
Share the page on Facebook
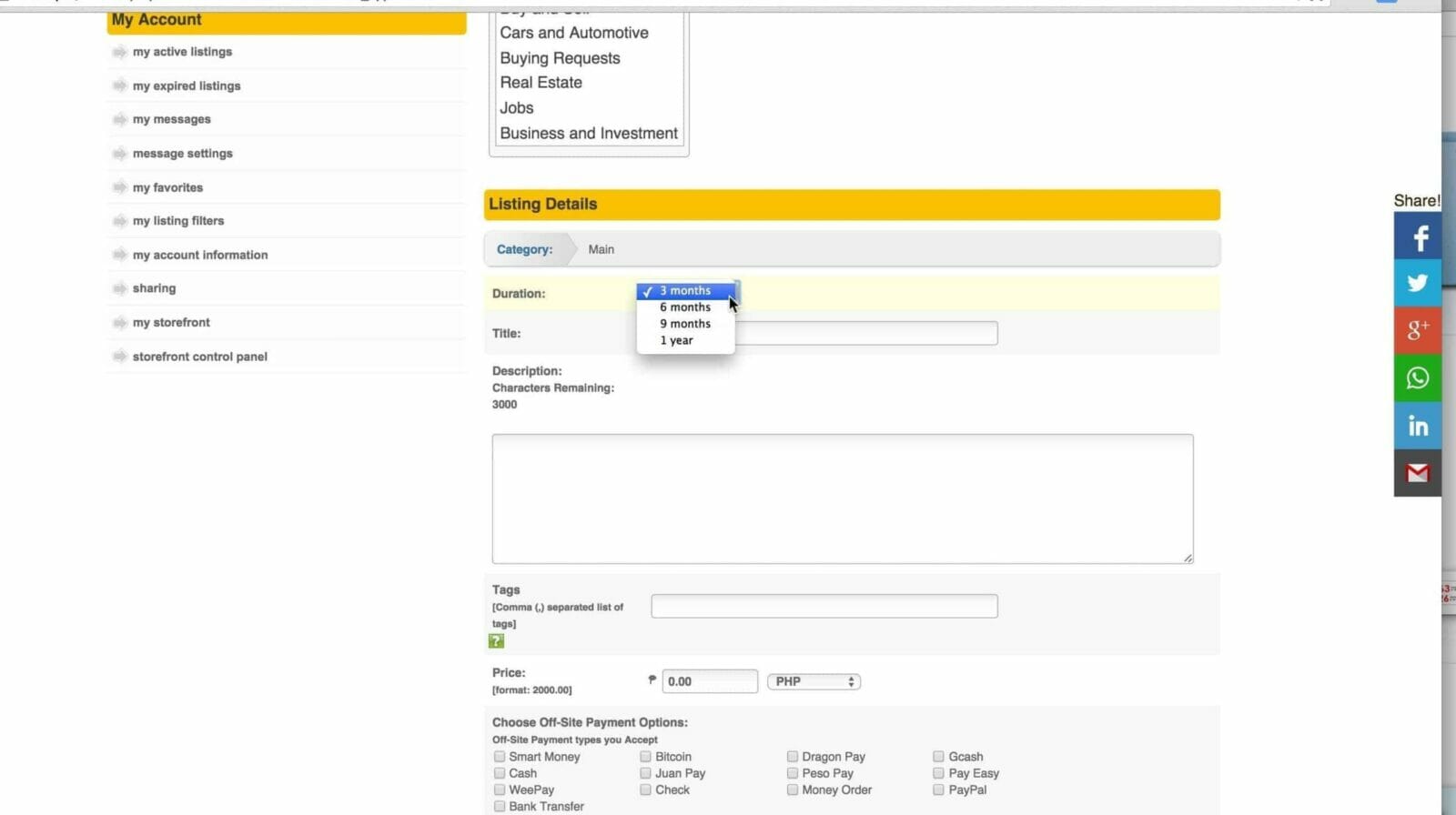(x=1417, y=238)
